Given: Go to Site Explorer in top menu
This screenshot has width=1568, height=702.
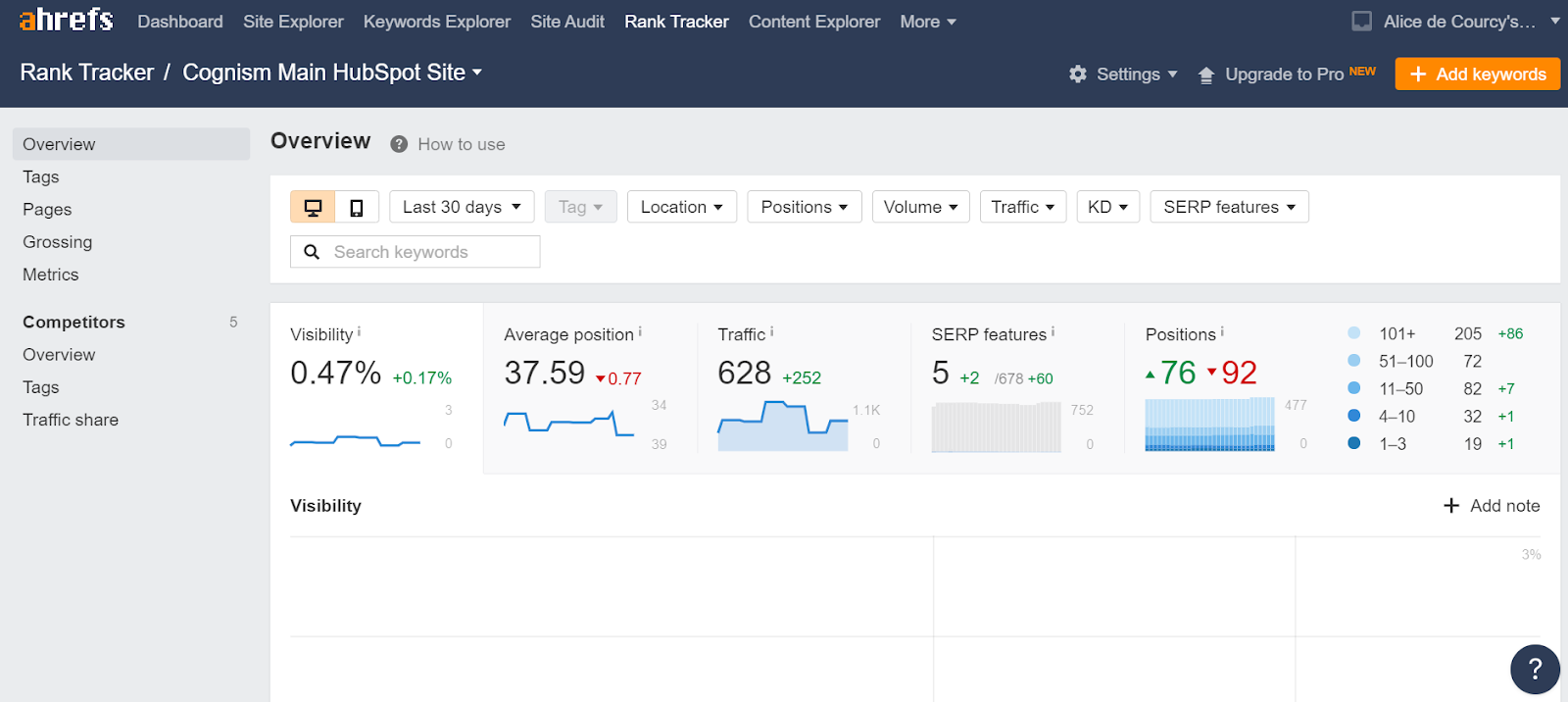Looking at the screenshot, I should click(x=293, y=22).
